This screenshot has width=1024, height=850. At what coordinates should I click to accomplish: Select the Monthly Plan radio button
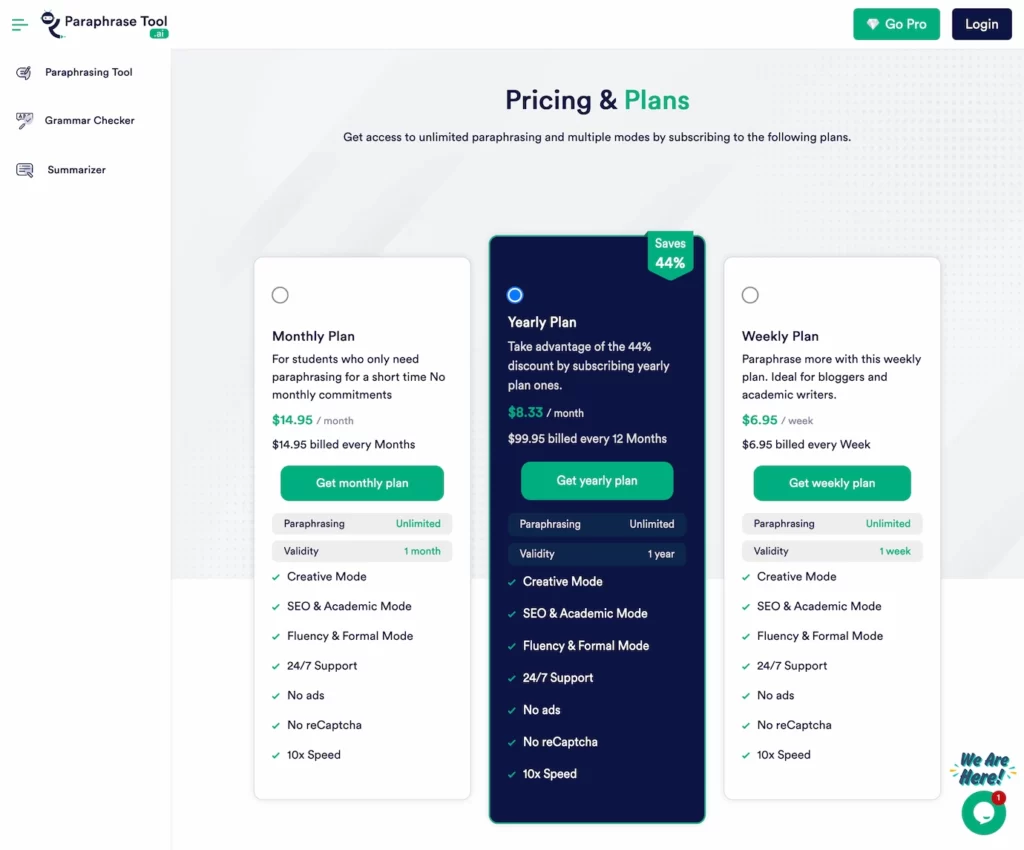(280, 295)
